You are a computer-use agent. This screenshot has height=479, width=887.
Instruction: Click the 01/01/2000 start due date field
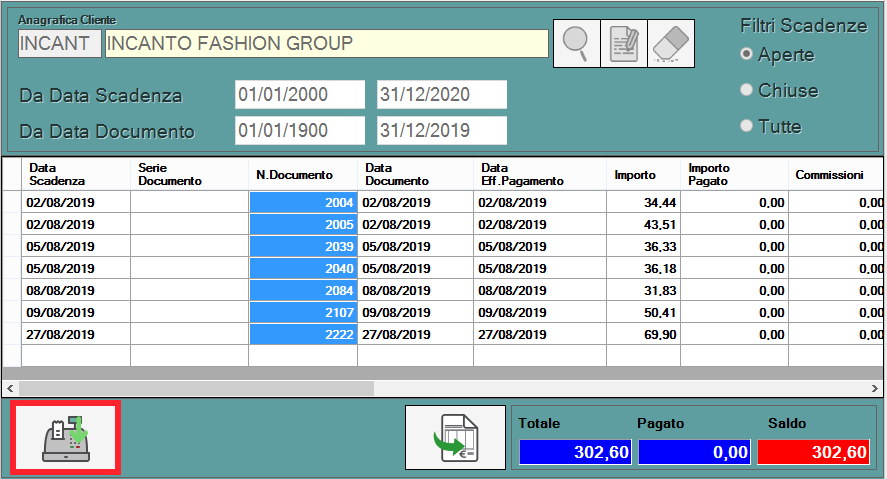(x=300, y=95)
